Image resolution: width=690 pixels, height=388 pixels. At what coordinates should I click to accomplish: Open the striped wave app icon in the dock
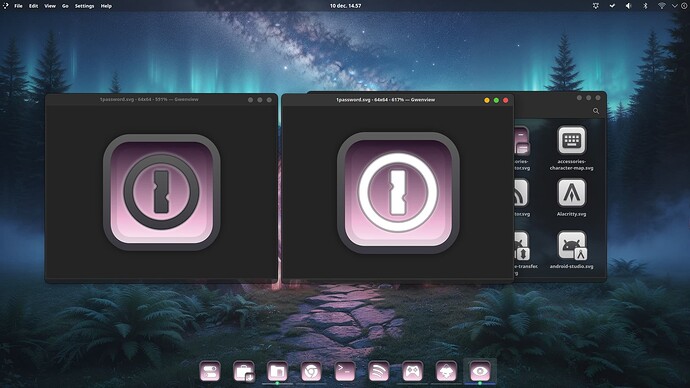378,371
